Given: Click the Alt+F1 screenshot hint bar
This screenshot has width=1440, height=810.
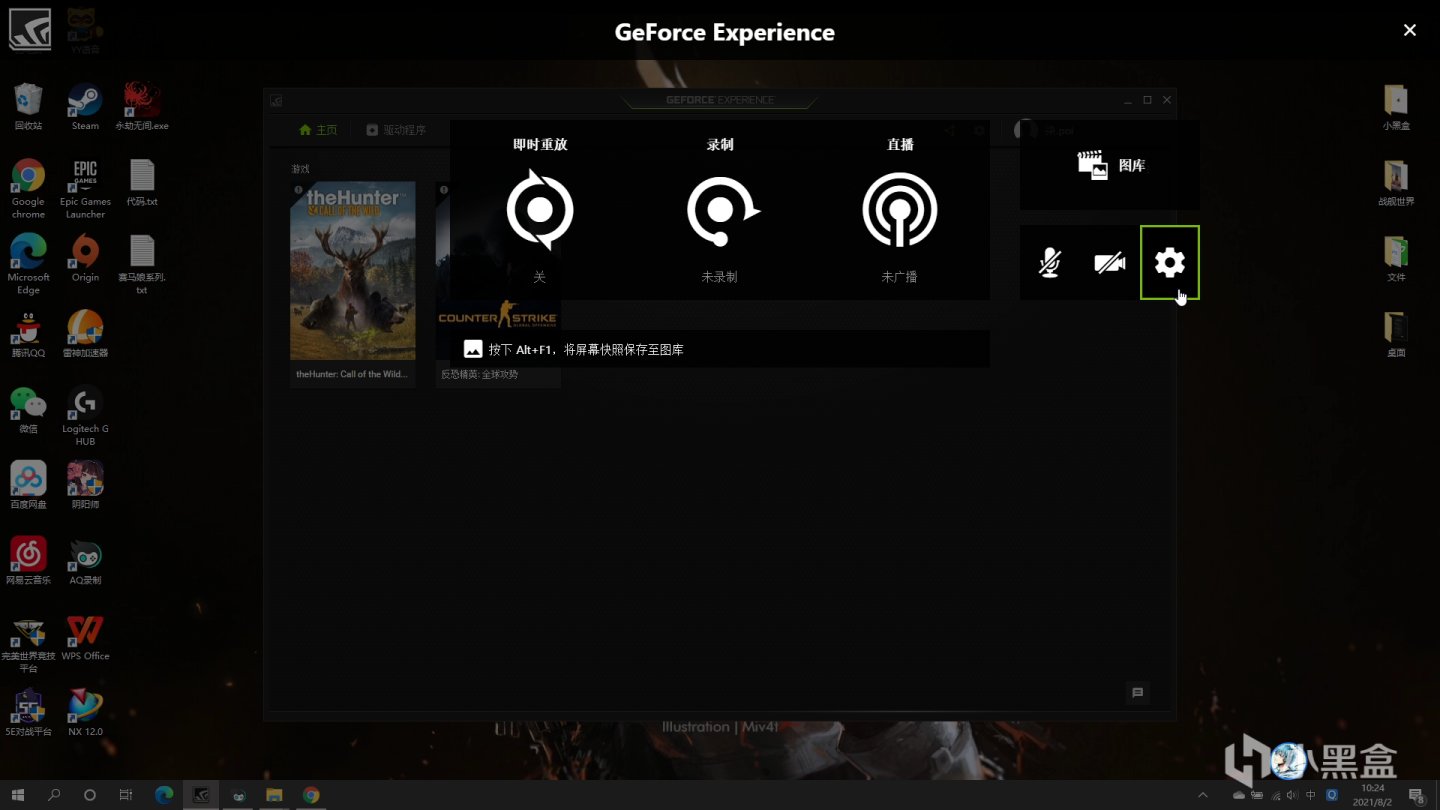Looking at the screenshot, I should pyautogui.click(x=720, y=349).
